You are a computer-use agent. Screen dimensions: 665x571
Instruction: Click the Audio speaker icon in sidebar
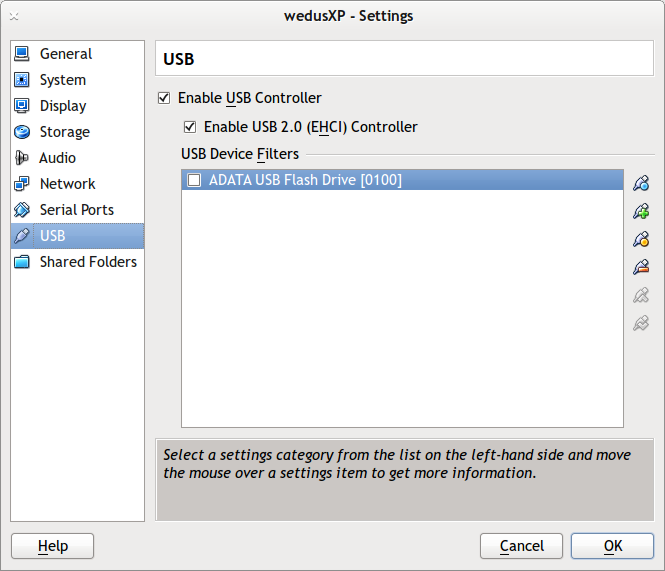[22, 158]
